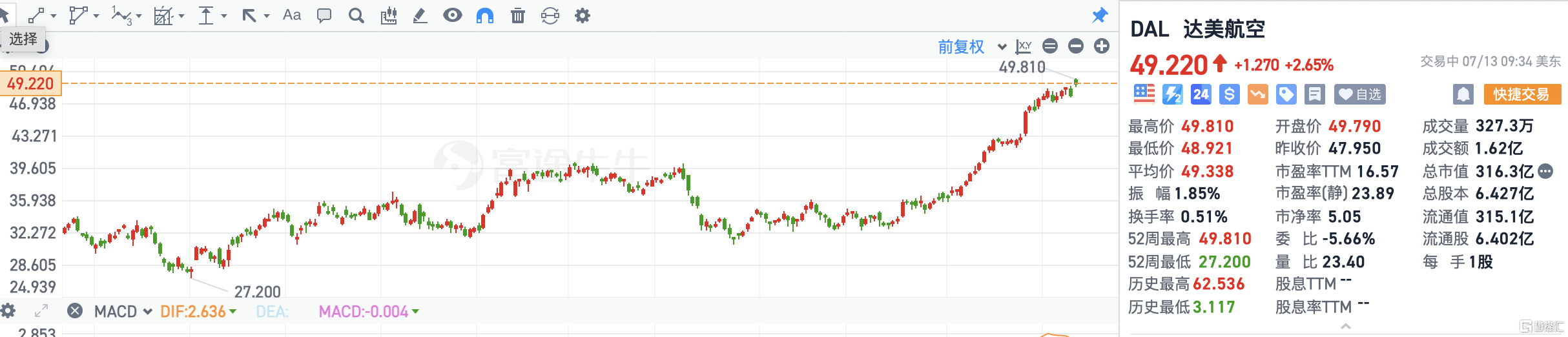This screenshot has width=1568, height=337.
Task: Click the orange downtrend short-selling icon
Action: point(1257,94)
